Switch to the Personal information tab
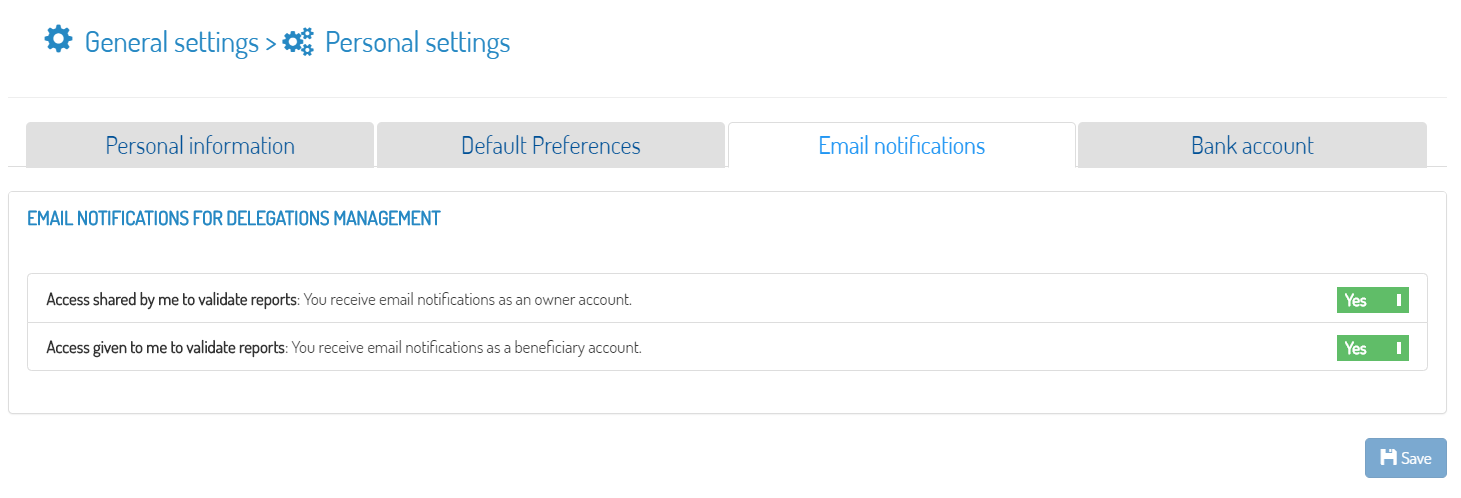This screenshot has height=498, width=1461. pyautogui.click(x=200, y=145)
